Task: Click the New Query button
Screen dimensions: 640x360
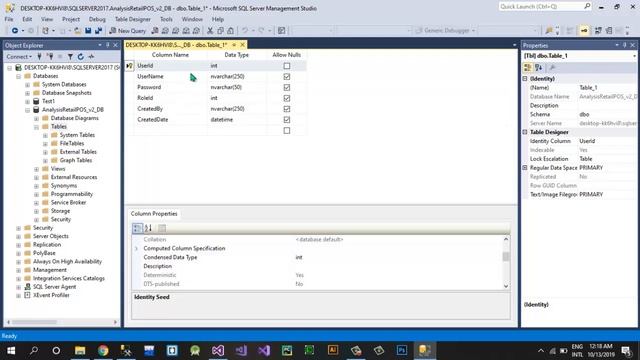Action: pos(128,31)
